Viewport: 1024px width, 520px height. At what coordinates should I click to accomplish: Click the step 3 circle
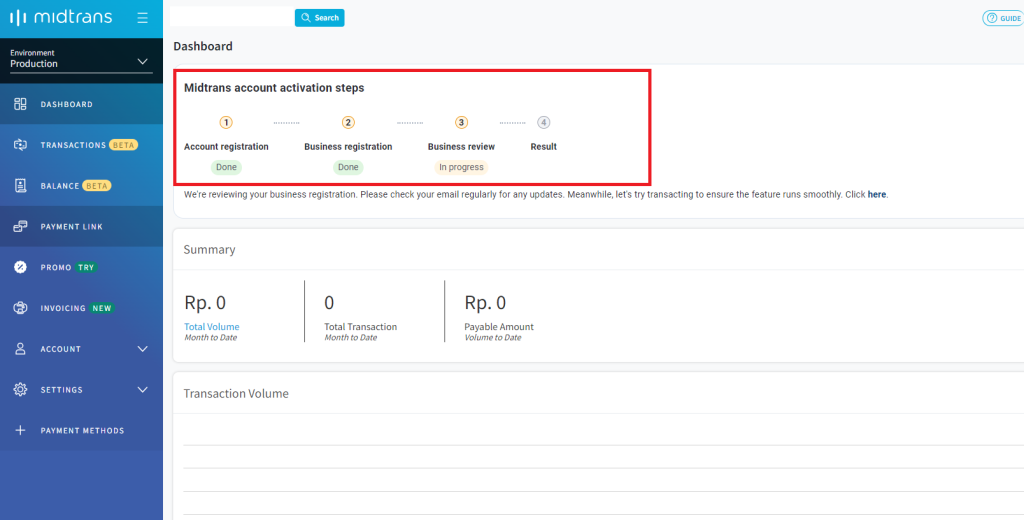pos(462,122)
